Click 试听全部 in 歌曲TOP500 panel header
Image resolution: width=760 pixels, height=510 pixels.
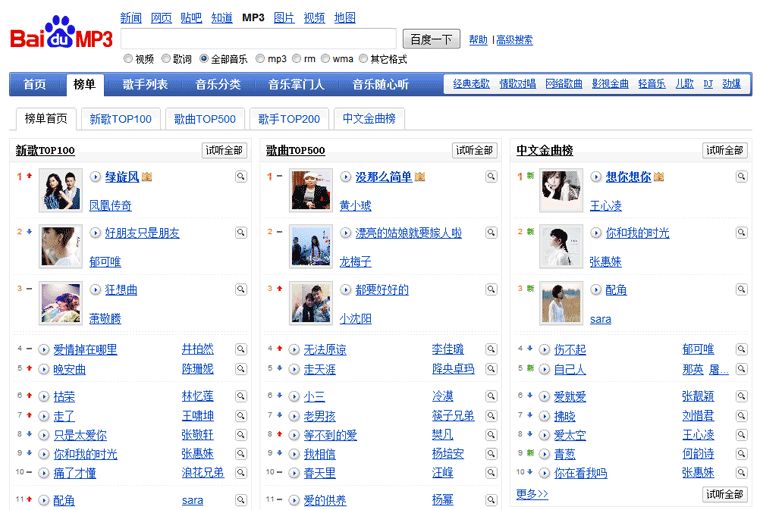474,151
